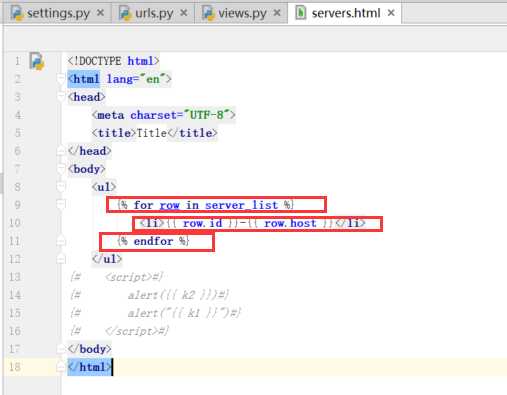Image resolution: width=507 pixels, height=395 pixels.
Task: Collapse the closing head fold on line 6
Action: 61,151
